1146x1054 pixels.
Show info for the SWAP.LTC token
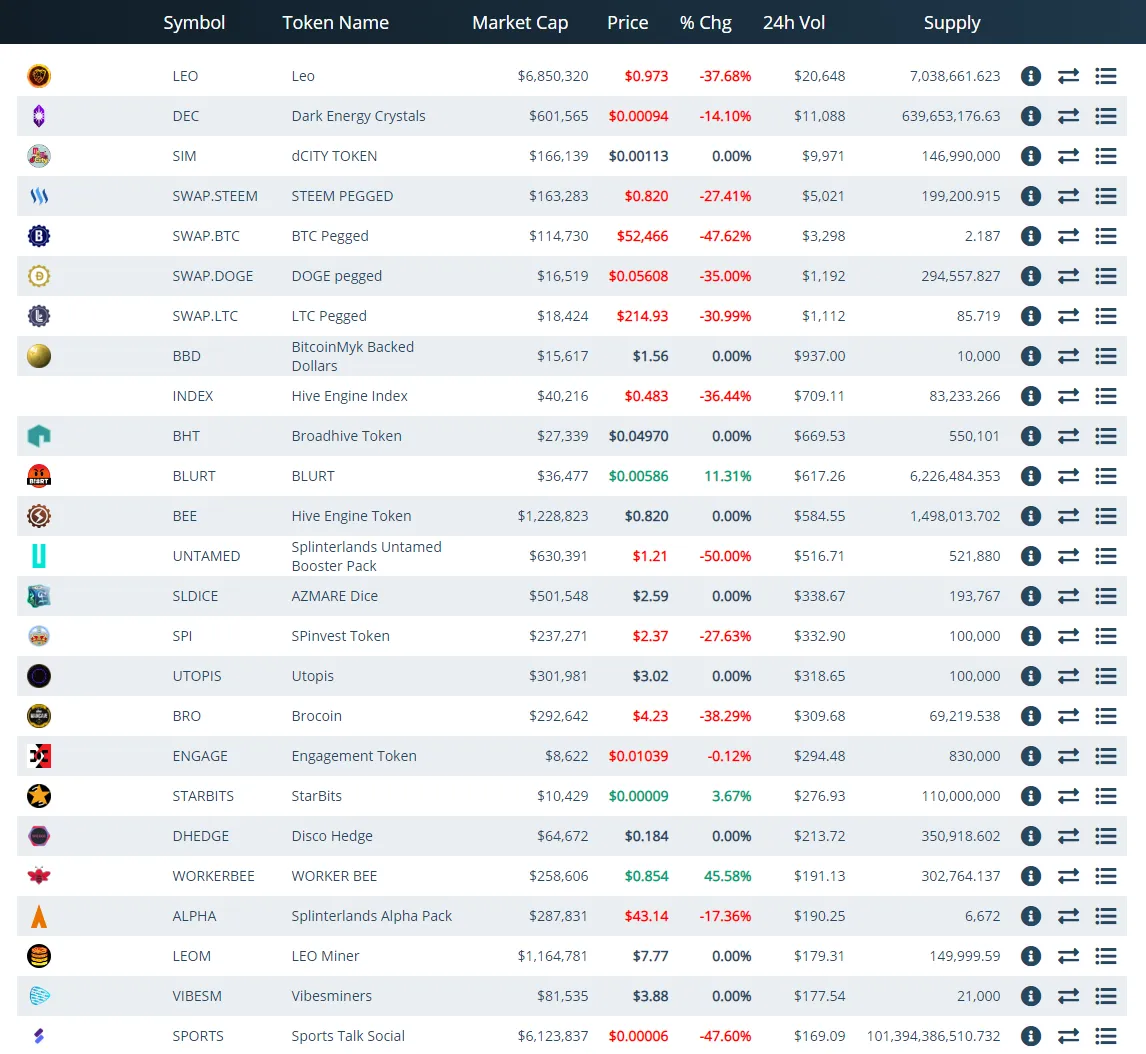1031,316
